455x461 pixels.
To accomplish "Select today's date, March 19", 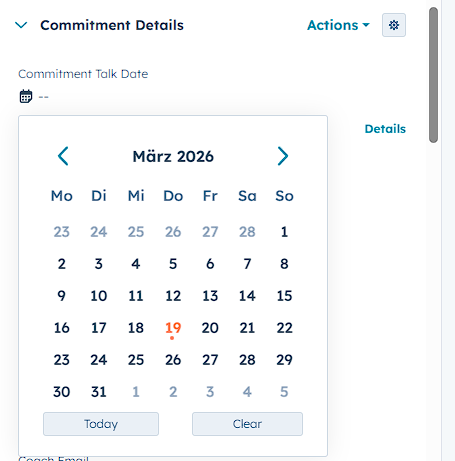I will coord(173,328).
